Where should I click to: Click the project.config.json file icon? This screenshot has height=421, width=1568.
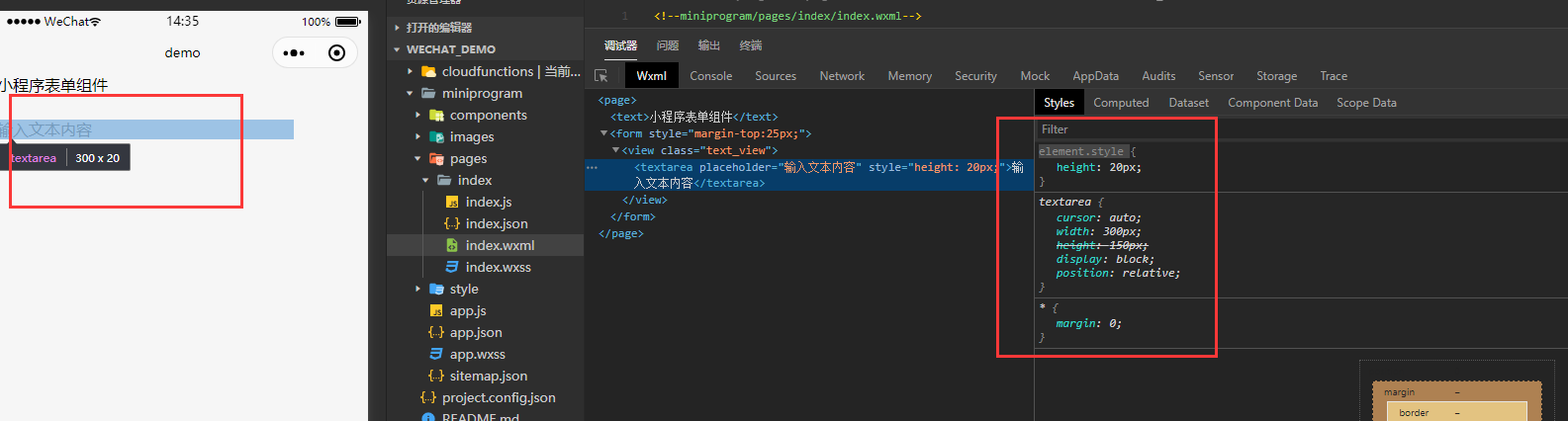coord(428,397)
